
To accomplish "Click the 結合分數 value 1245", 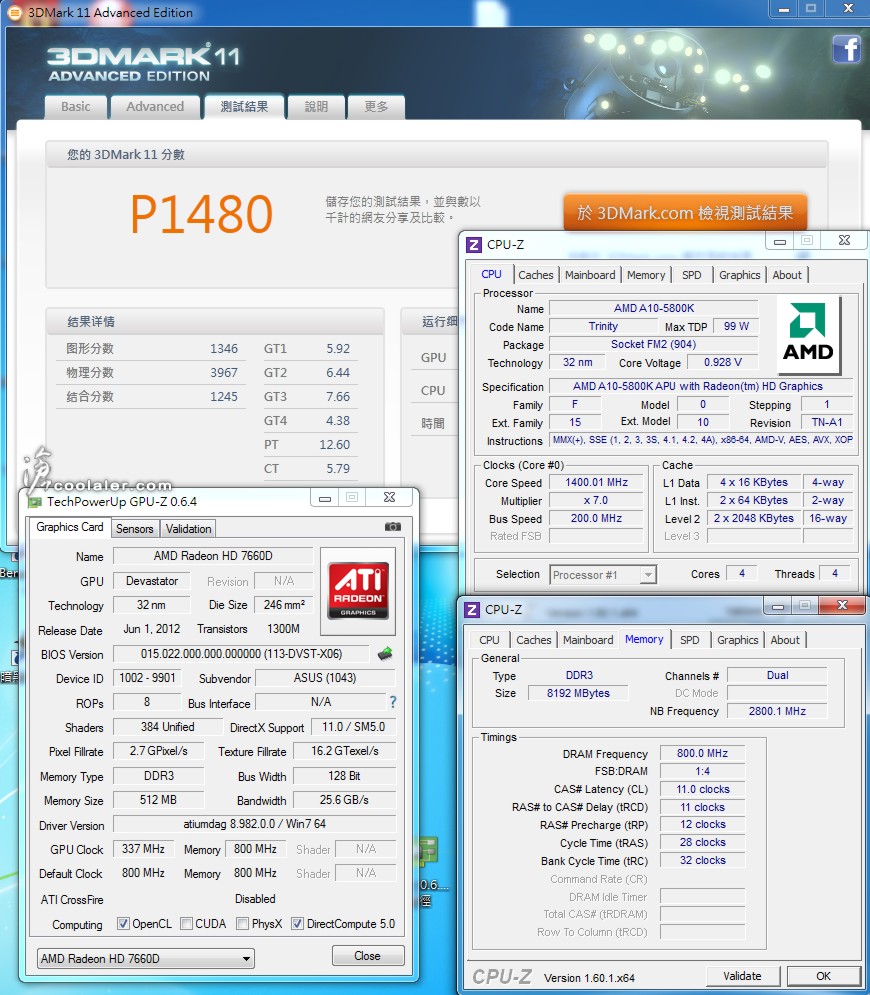I will point(224,397).
